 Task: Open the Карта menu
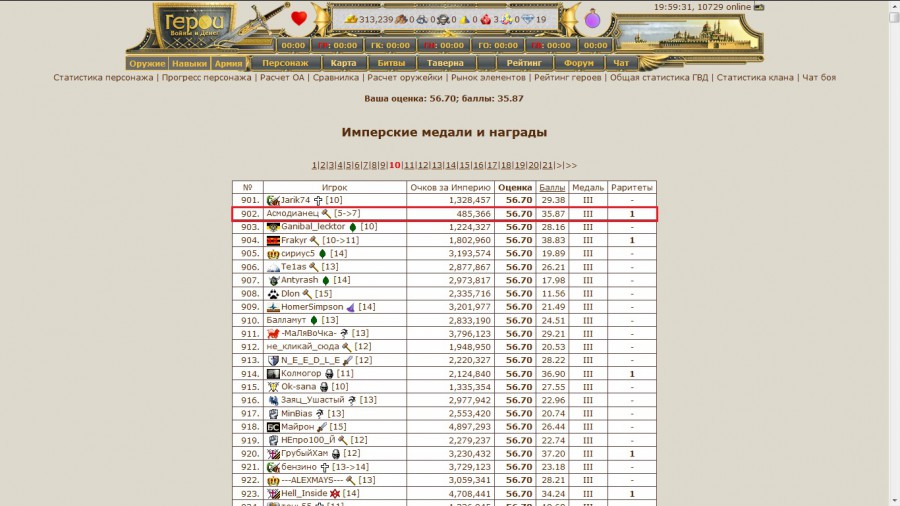click(x=343, y=63)
